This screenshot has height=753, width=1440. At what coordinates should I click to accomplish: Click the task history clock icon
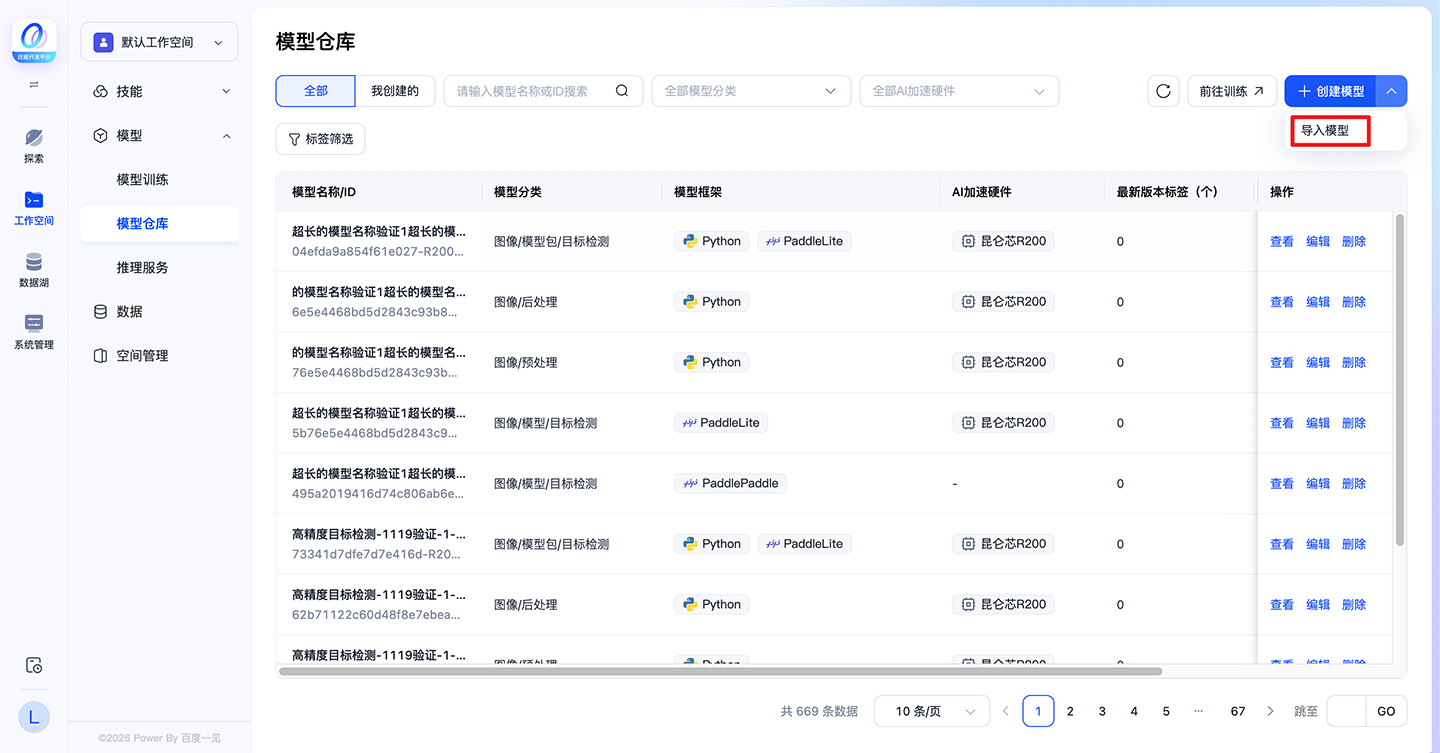pos(34,665)
